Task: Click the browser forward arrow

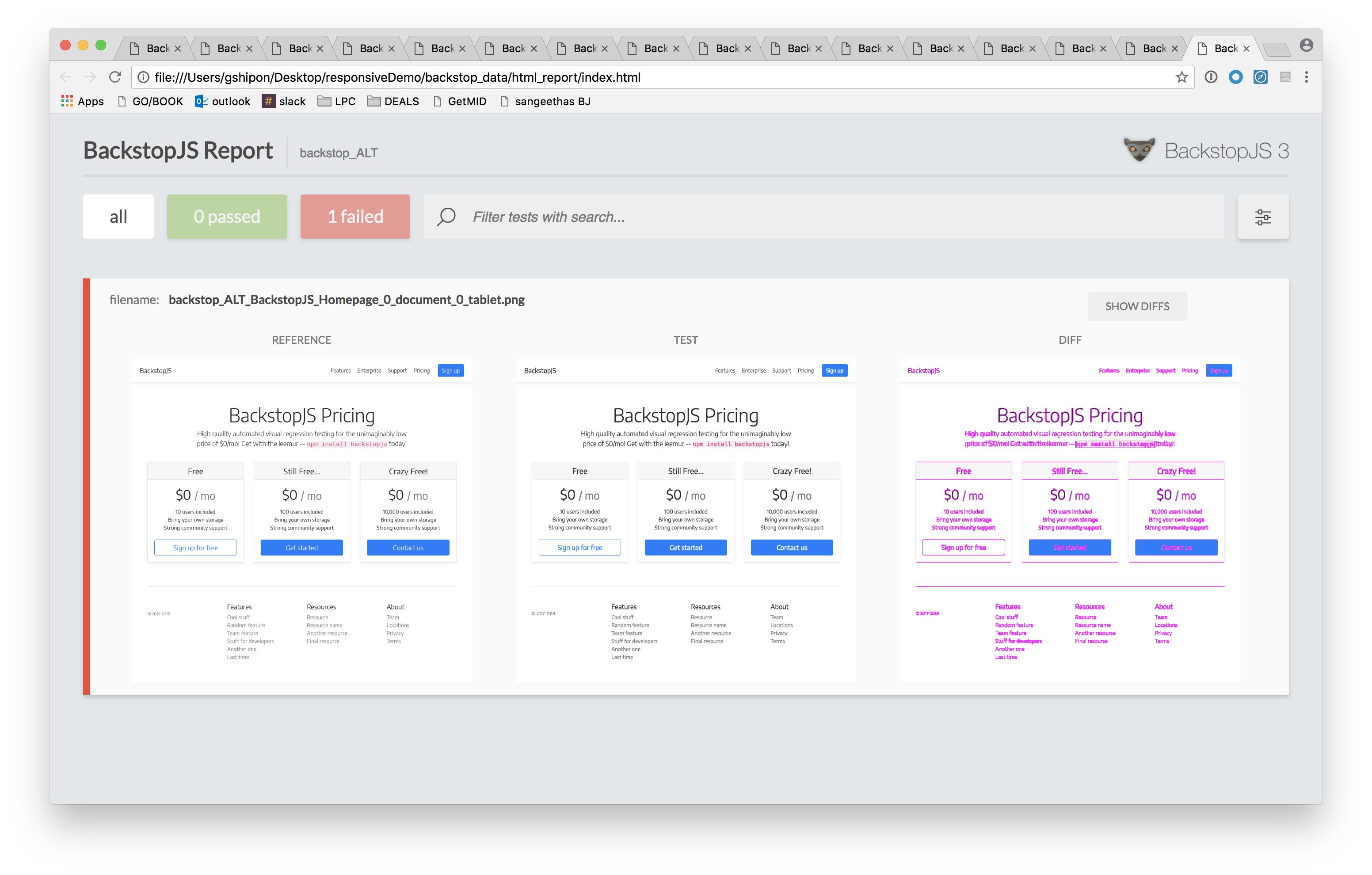Action: pyautogui.click(x=90, y=77)
